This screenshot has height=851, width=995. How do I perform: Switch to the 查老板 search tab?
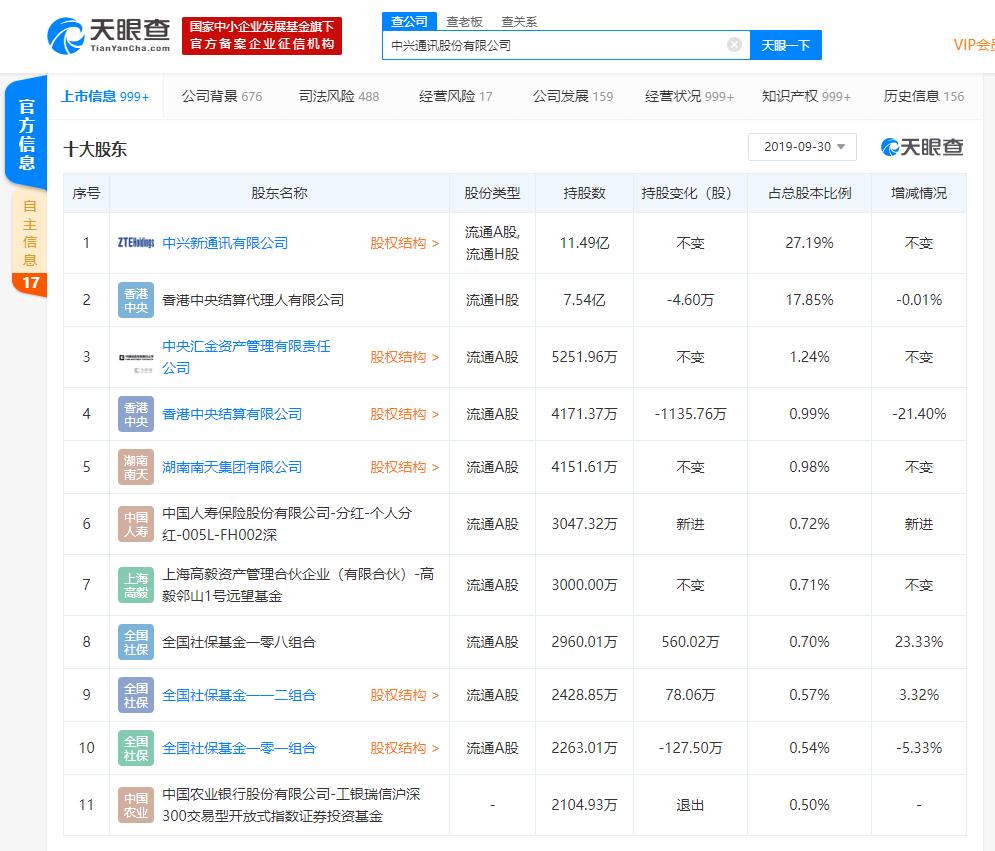click(465, 22)
